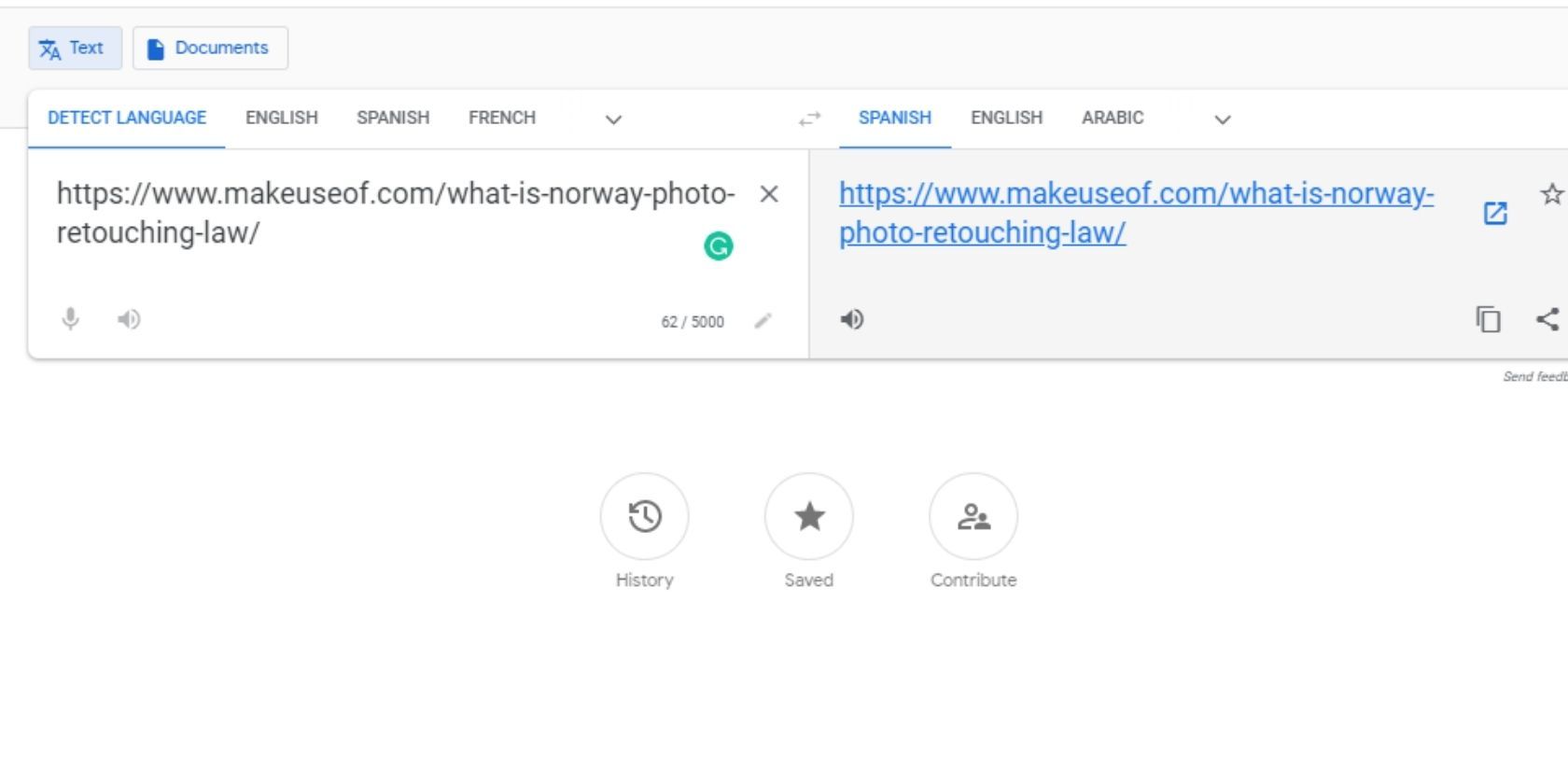Open the pencil input tools icon
The width and height of the screenshot is (1568, 784).
click(763, 321)
